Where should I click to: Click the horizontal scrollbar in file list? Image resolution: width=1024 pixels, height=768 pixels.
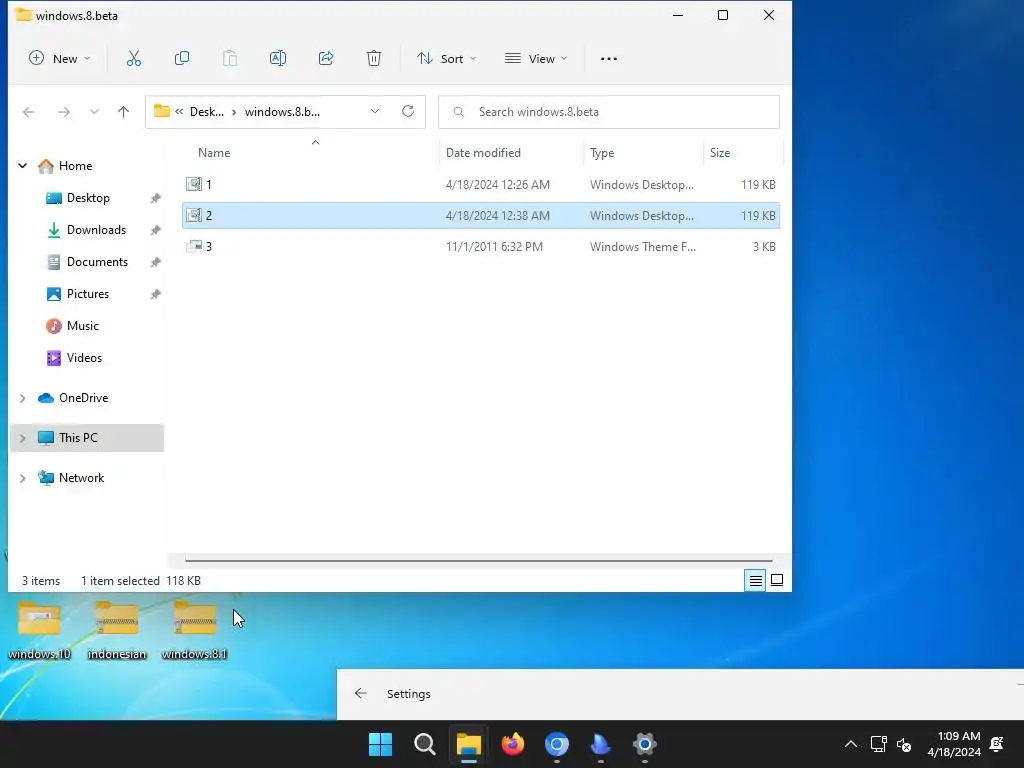pyautogui.click(x=479, y=560)
